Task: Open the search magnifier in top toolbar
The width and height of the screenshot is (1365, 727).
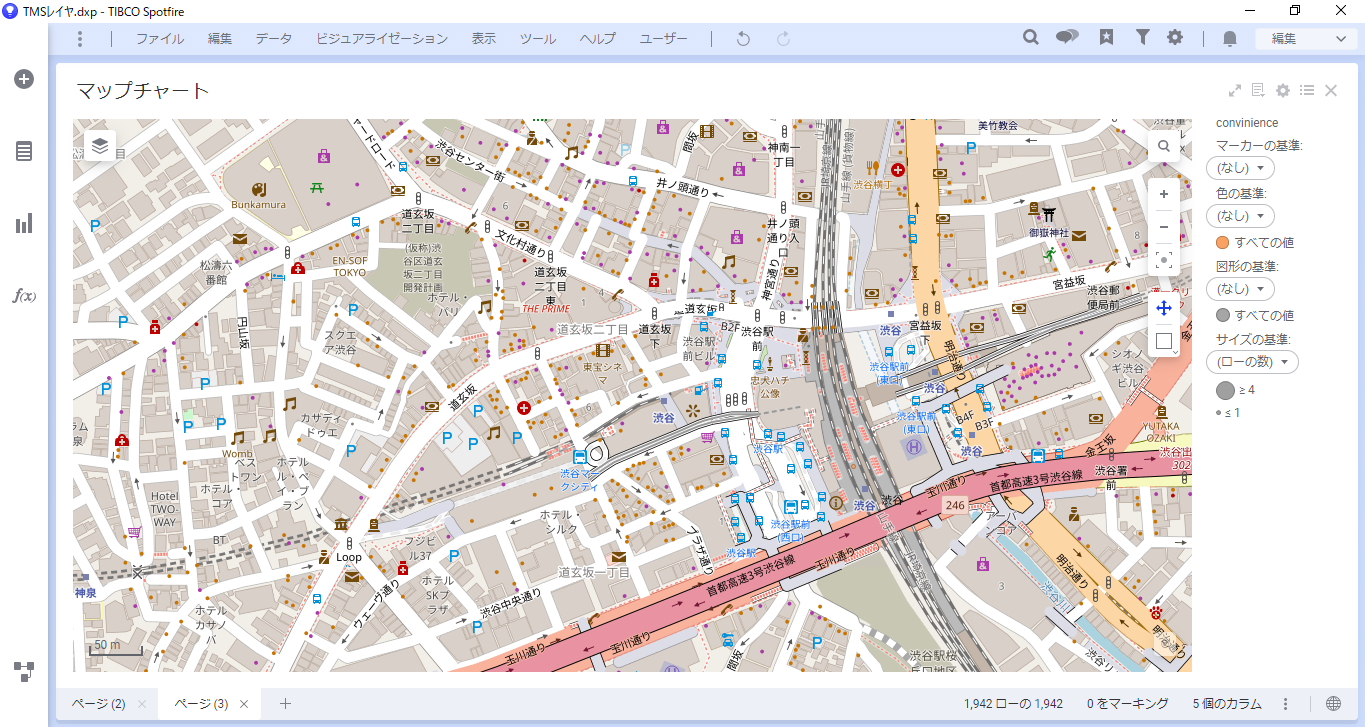Action: pyautogui.click(x=1031, y=37)
